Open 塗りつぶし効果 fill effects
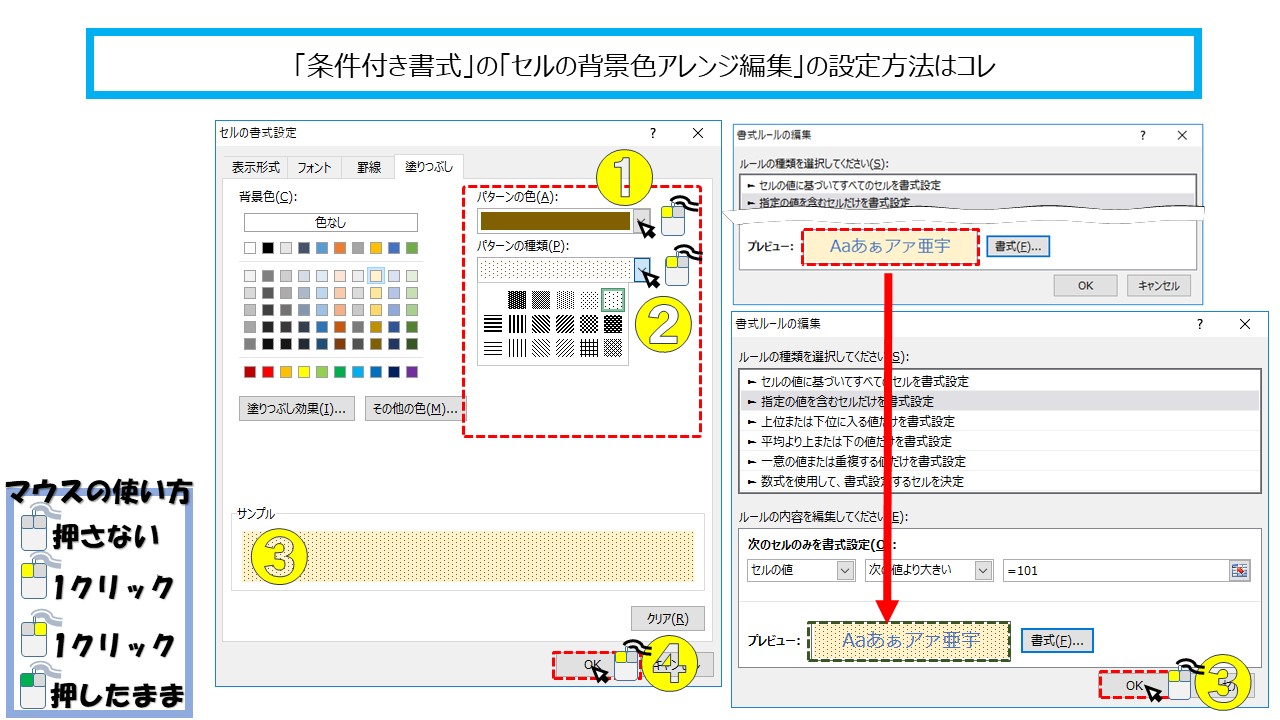This screenshot has width=1280, height=720. coord(296,409)
